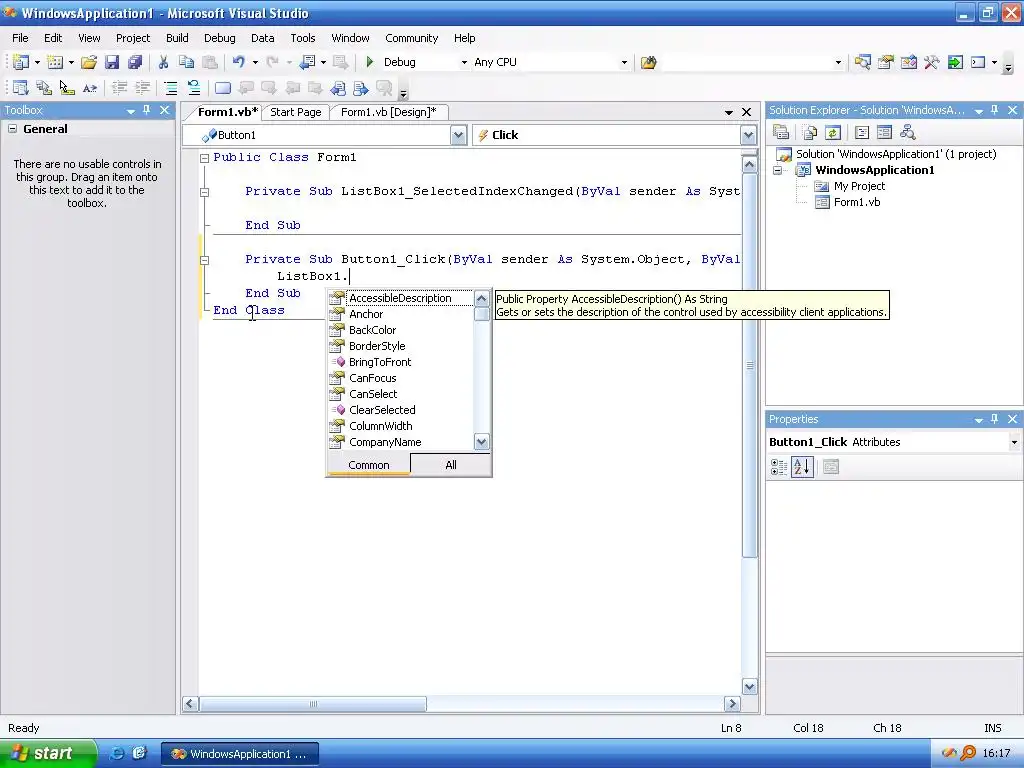Viewport: 1024px width, 768px height.
Task: Open the Debug configuration dropdown
Action: tap(464, 63)
